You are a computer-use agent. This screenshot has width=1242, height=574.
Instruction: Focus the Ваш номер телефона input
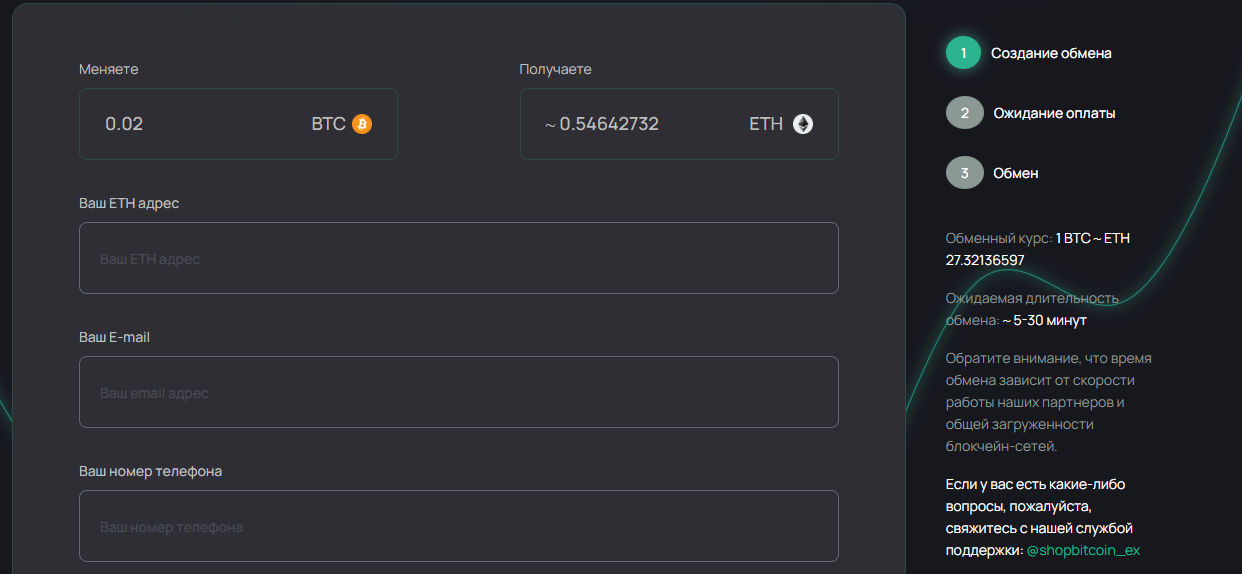pos(459,526)
